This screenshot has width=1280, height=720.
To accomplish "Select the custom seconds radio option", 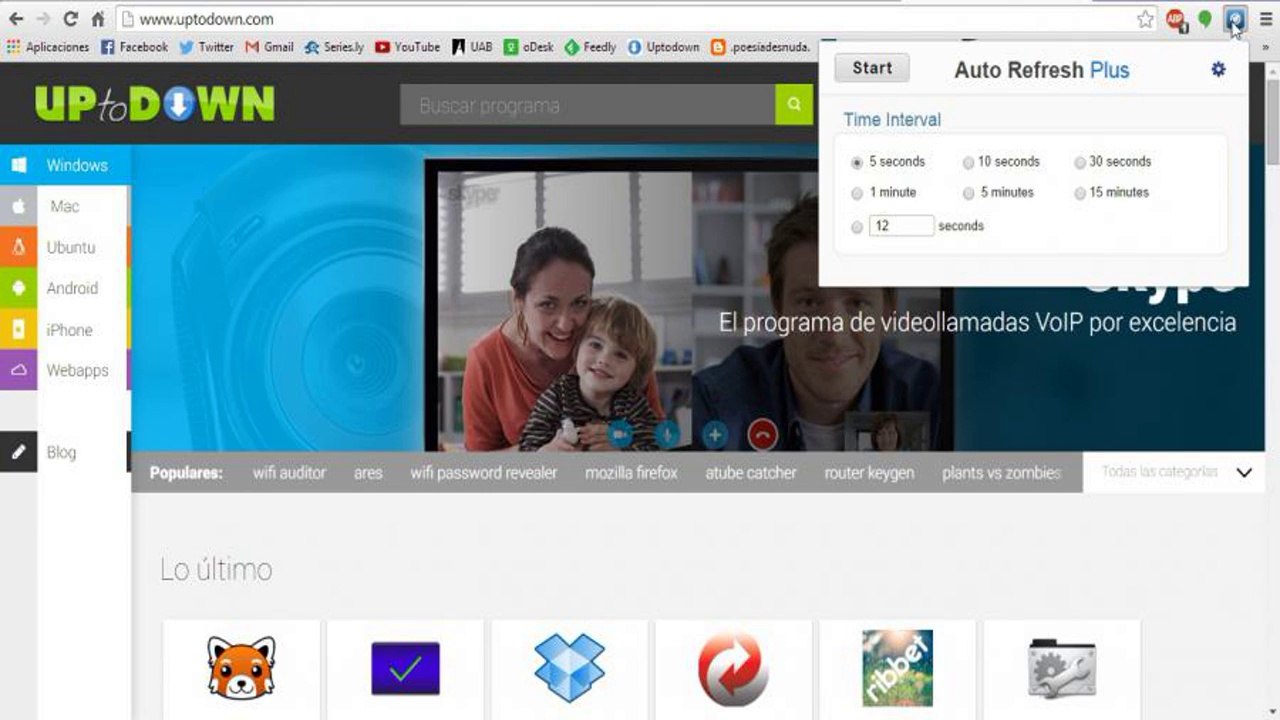I will pyautogui.click(x=857, y=227).
